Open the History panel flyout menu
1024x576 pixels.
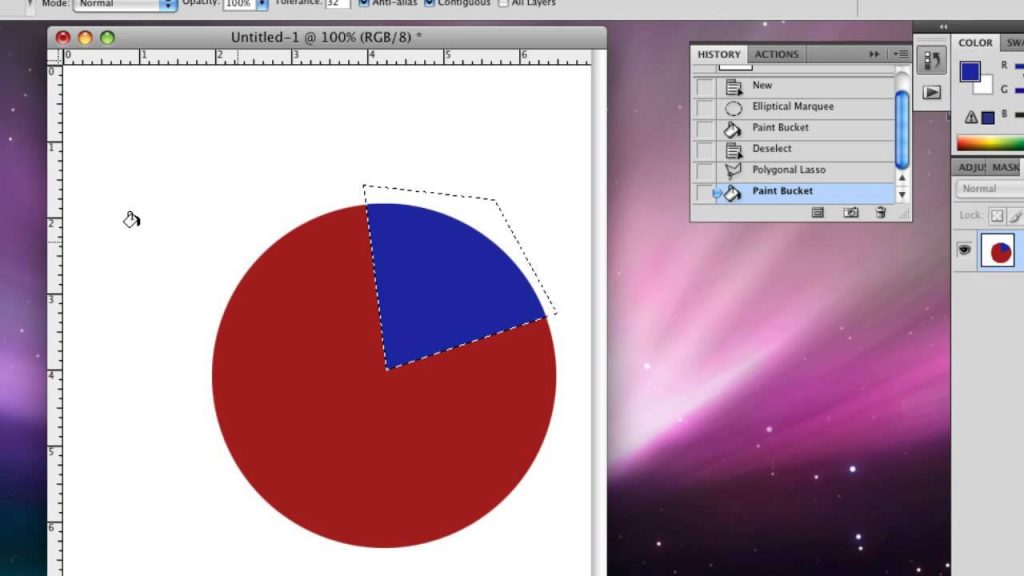pos(899,54)
